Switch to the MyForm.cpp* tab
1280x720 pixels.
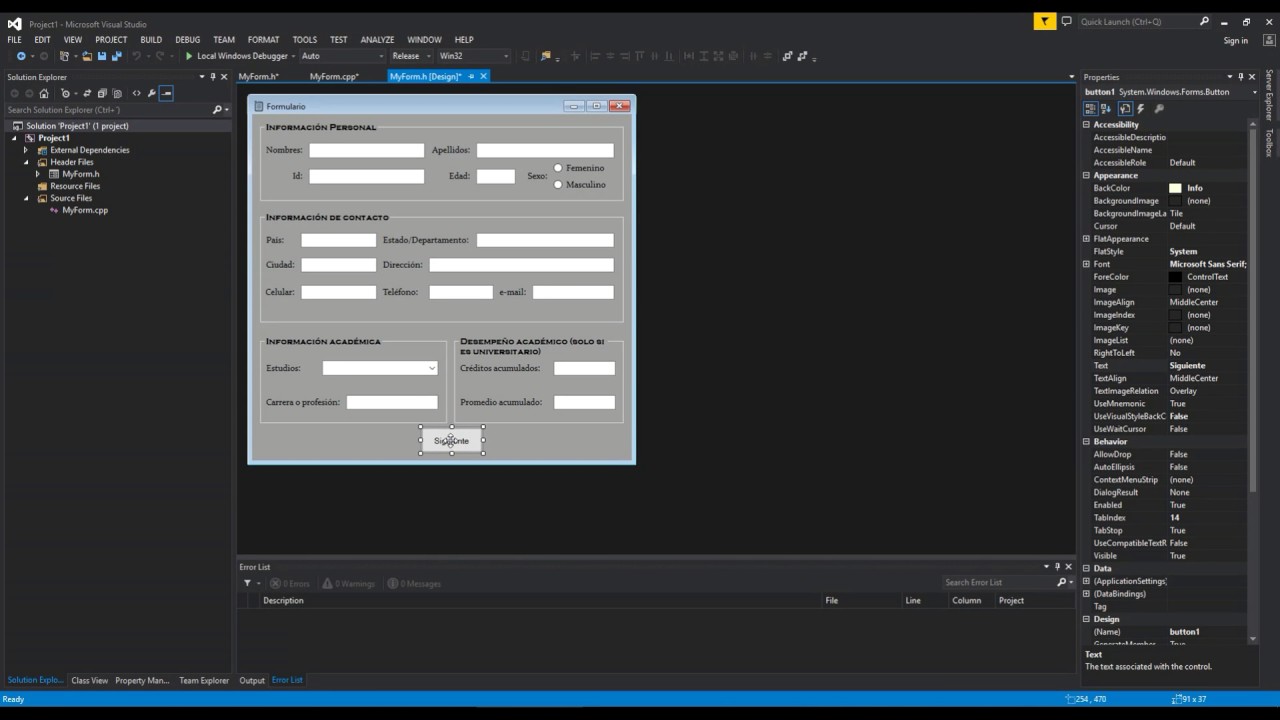pyautogui.click(x=334, y=76)
